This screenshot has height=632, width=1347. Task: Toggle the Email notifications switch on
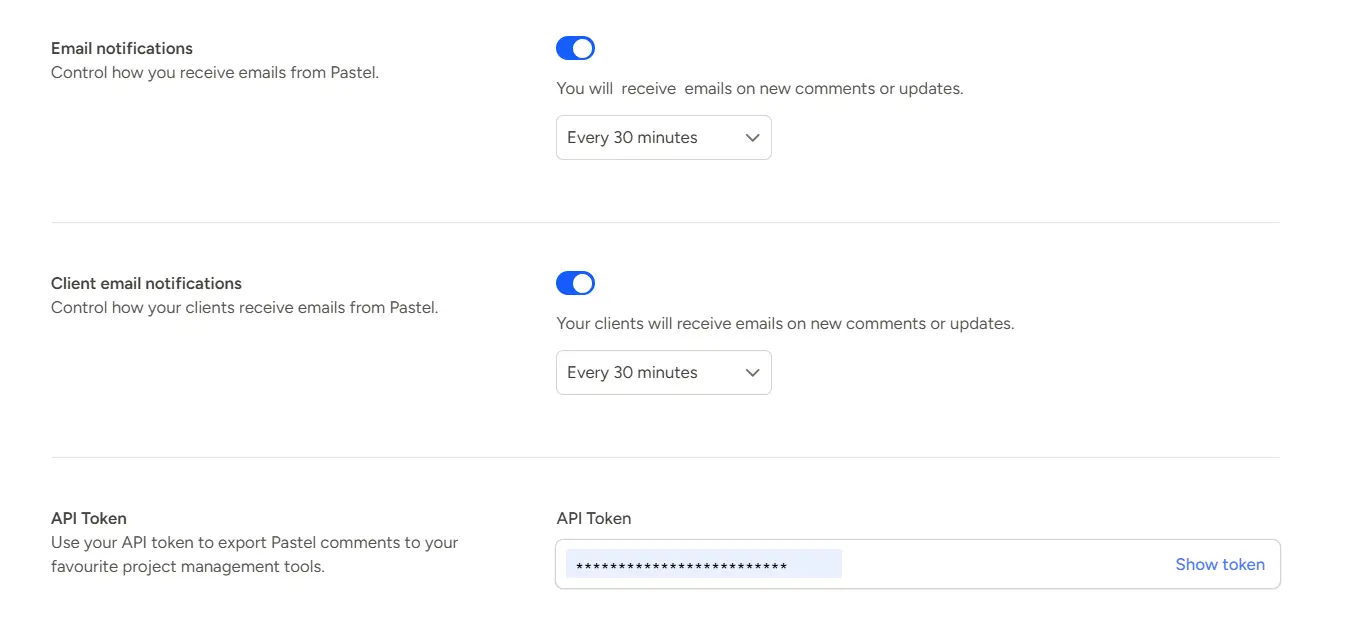[x=575, y=47]
